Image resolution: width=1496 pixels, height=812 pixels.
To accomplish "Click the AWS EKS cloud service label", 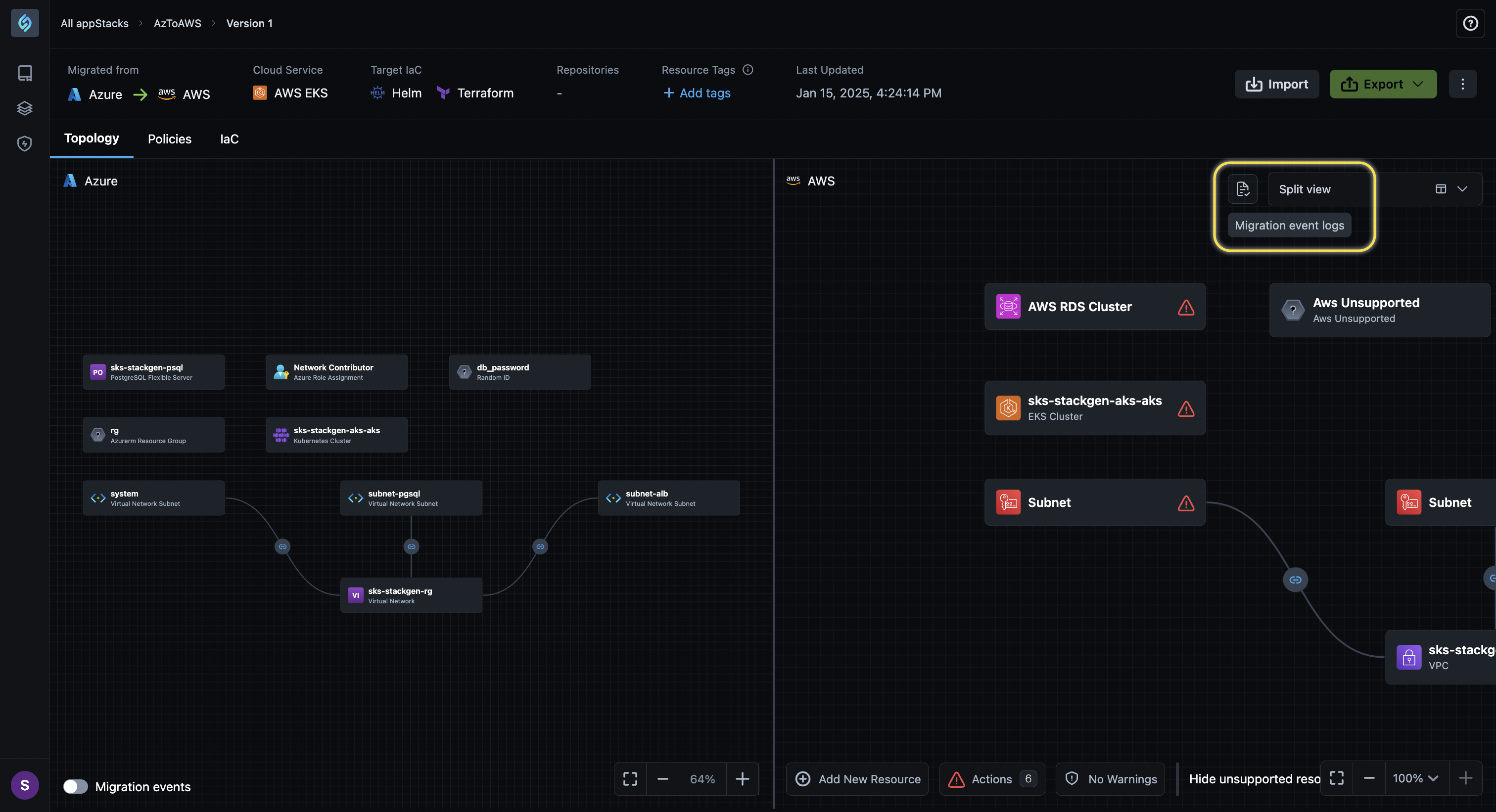I will [290, 93].
